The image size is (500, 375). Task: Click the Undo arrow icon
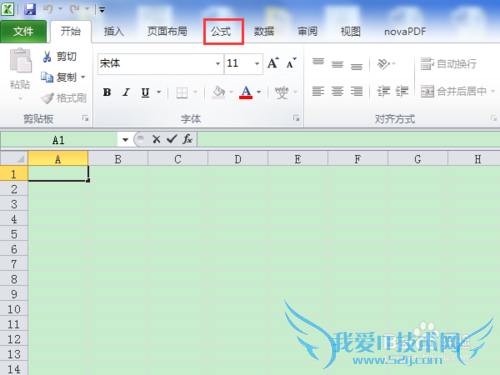coord(48,9)
